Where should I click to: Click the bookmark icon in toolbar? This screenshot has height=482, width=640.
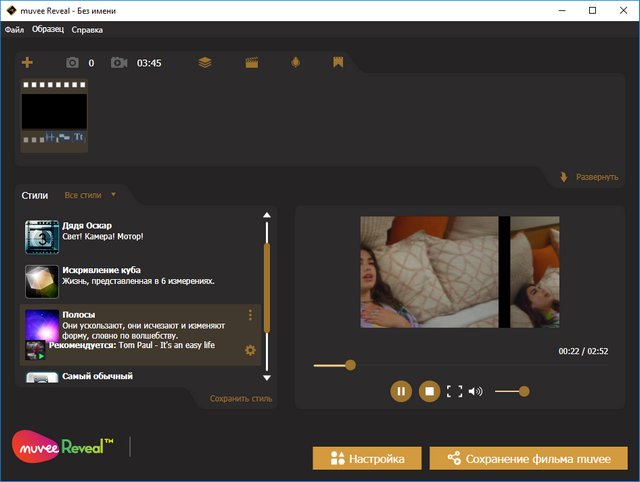point(339,63)
